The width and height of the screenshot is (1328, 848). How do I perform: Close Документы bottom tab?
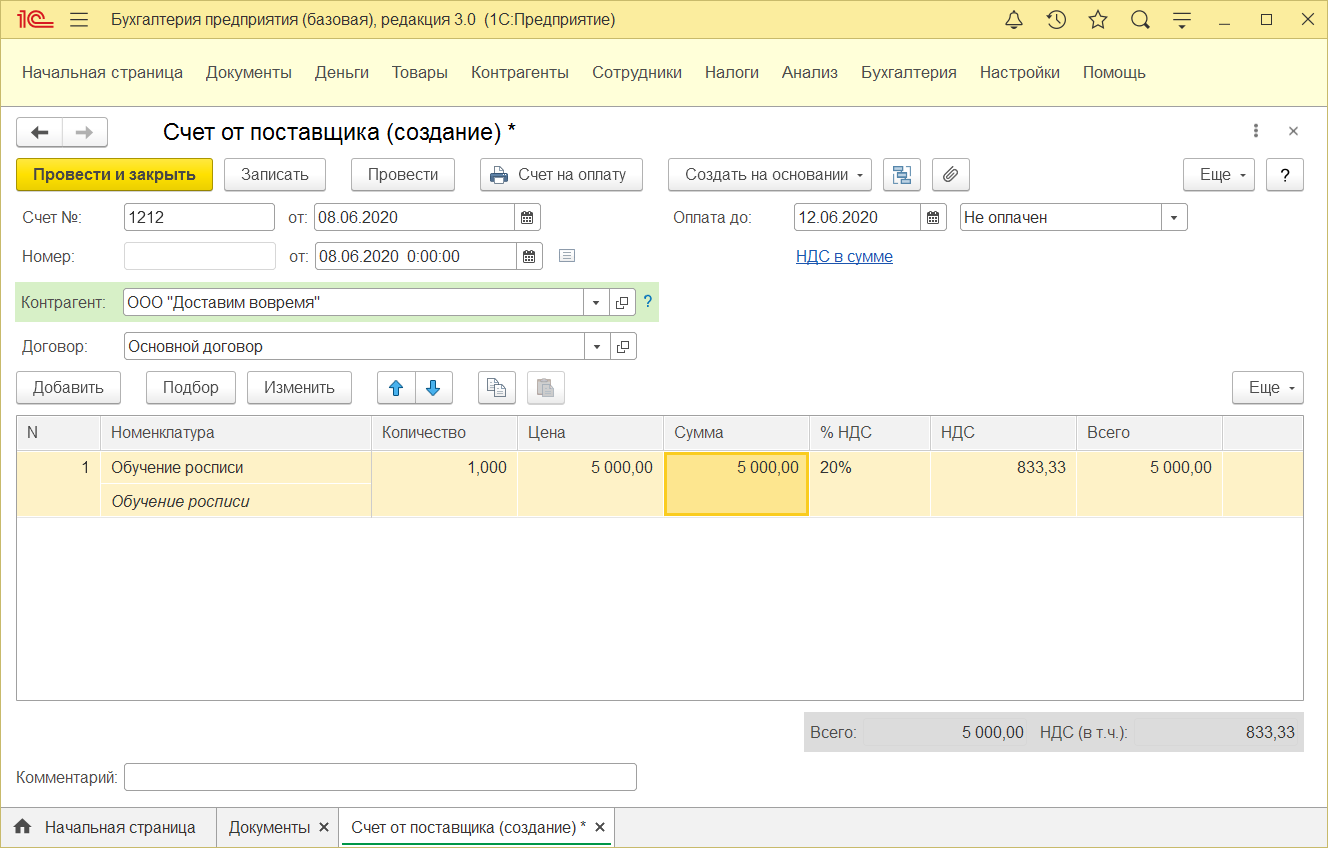click(323, 827)
